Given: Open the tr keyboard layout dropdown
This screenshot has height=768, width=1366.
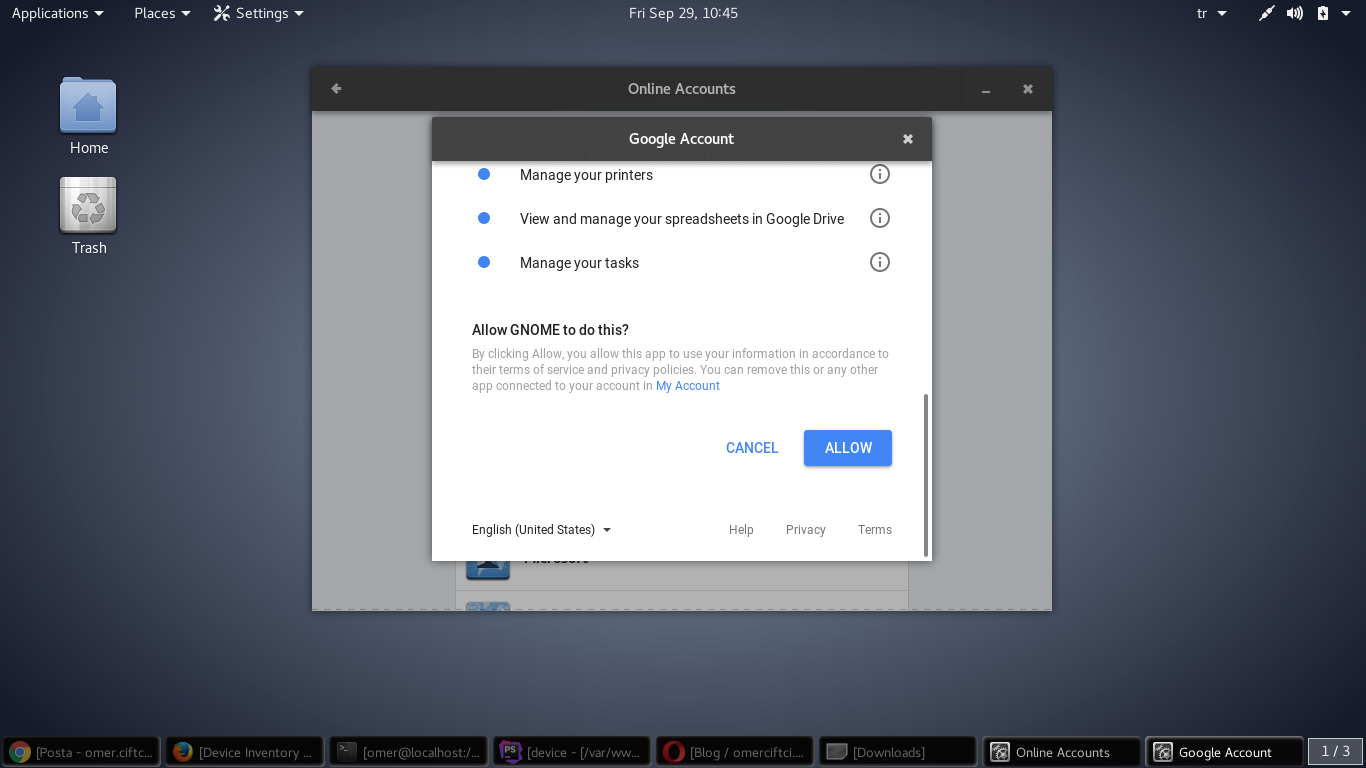Looking at the screenshot, I should 1211,13.
